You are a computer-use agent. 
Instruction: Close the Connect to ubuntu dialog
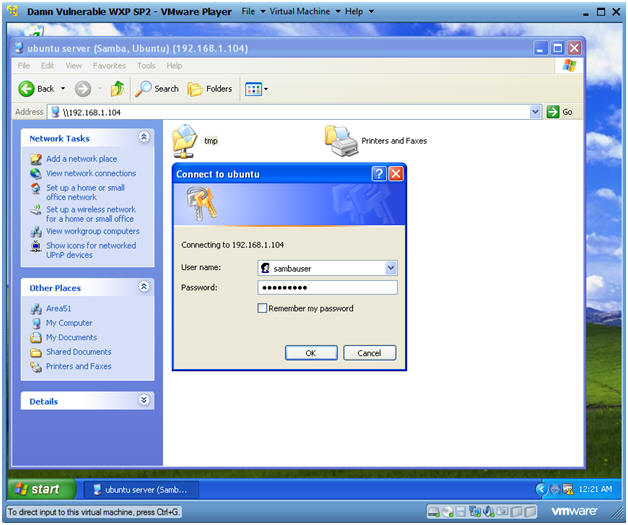[396, 174]
